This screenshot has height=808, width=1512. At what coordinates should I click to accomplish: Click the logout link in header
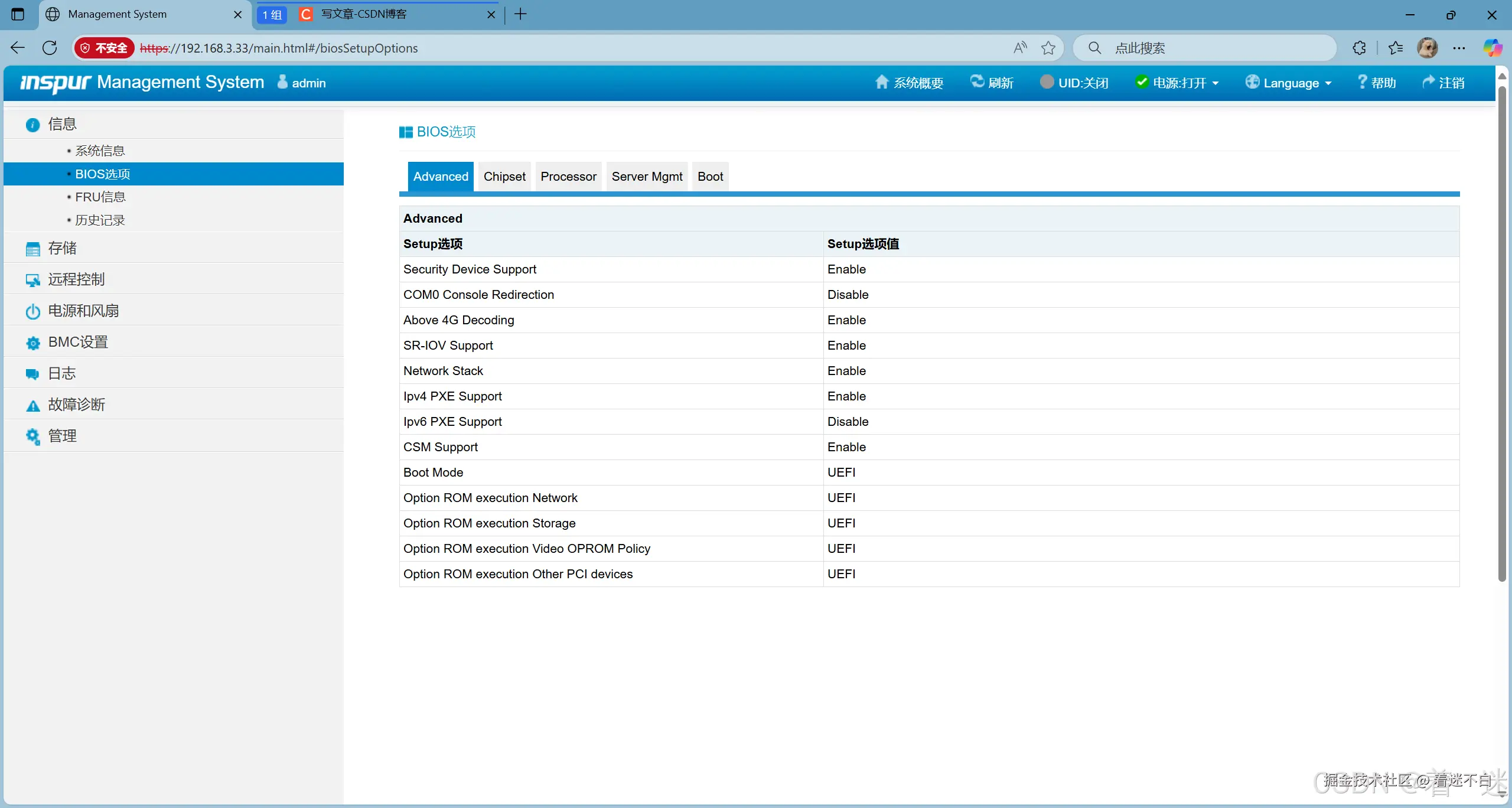[1443, 83]
